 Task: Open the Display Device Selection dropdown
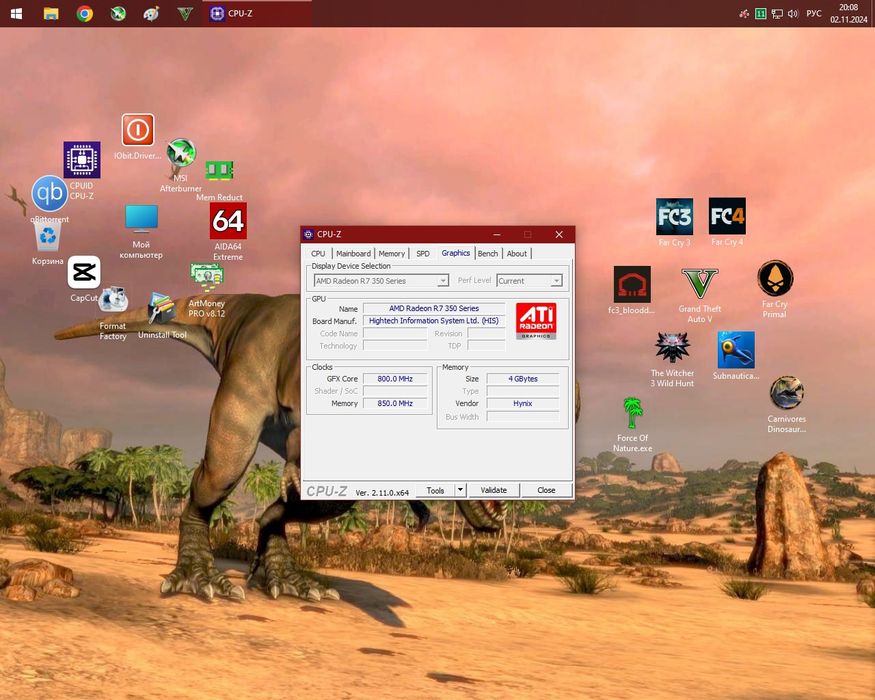click(381, 281)
